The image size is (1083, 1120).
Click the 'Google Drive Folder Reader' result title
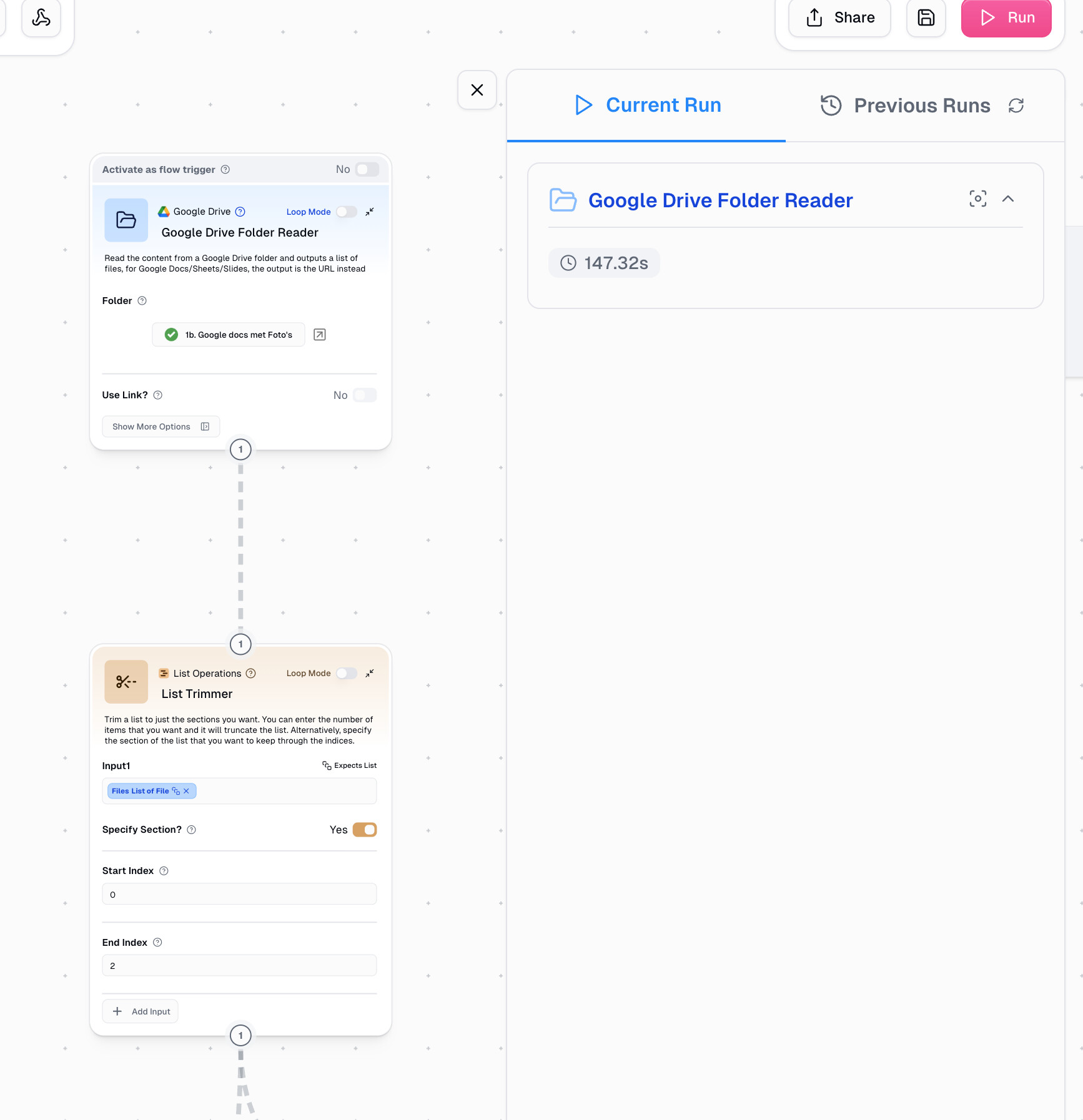pos(720,200)
